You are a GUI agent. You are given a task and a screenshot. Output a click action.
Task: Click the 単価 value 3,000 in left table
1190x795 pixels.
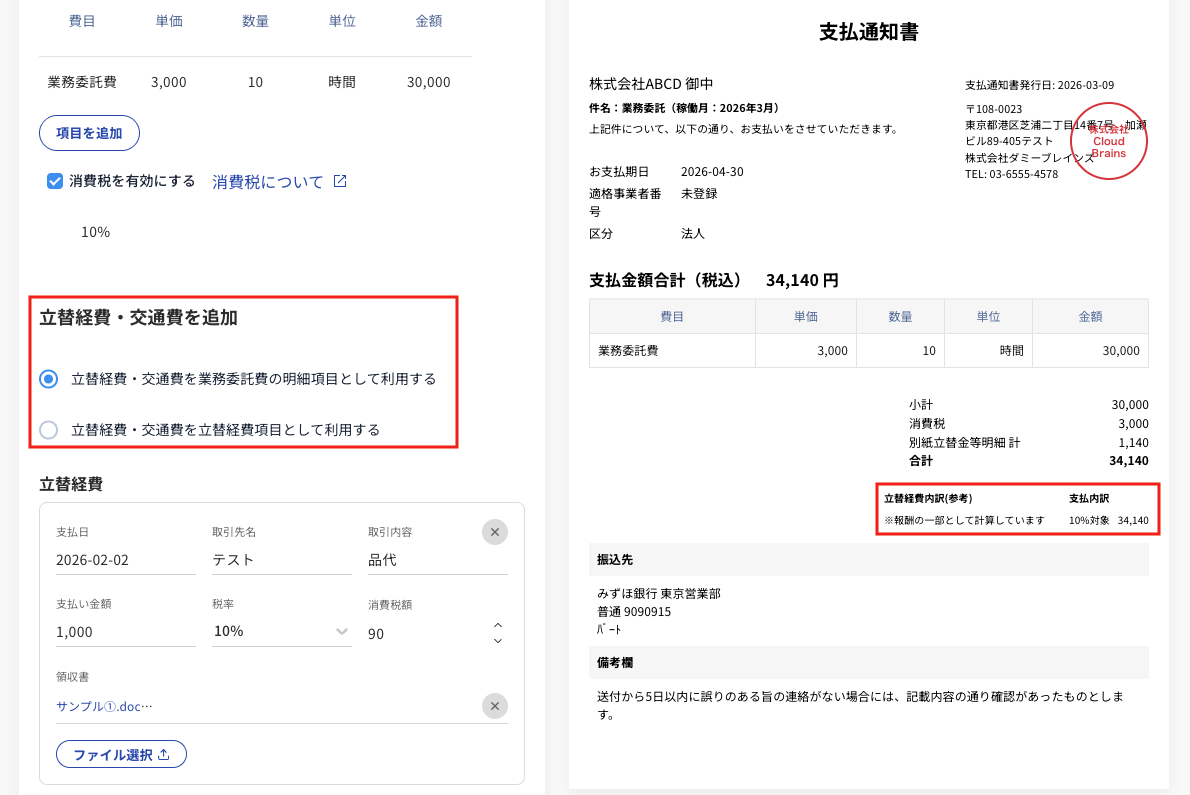point(168,82)
